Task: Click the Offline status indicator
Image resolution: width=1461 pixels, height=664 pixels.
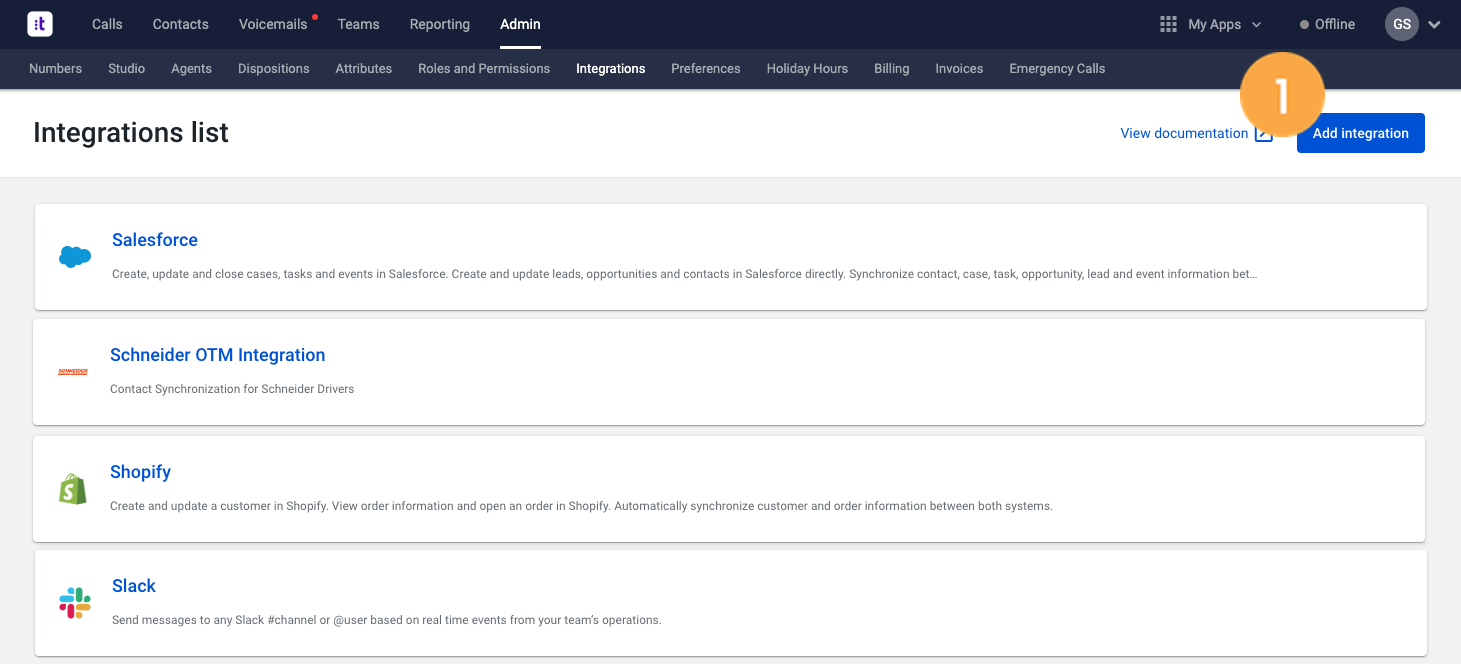Action: [x=1327, y=24]
